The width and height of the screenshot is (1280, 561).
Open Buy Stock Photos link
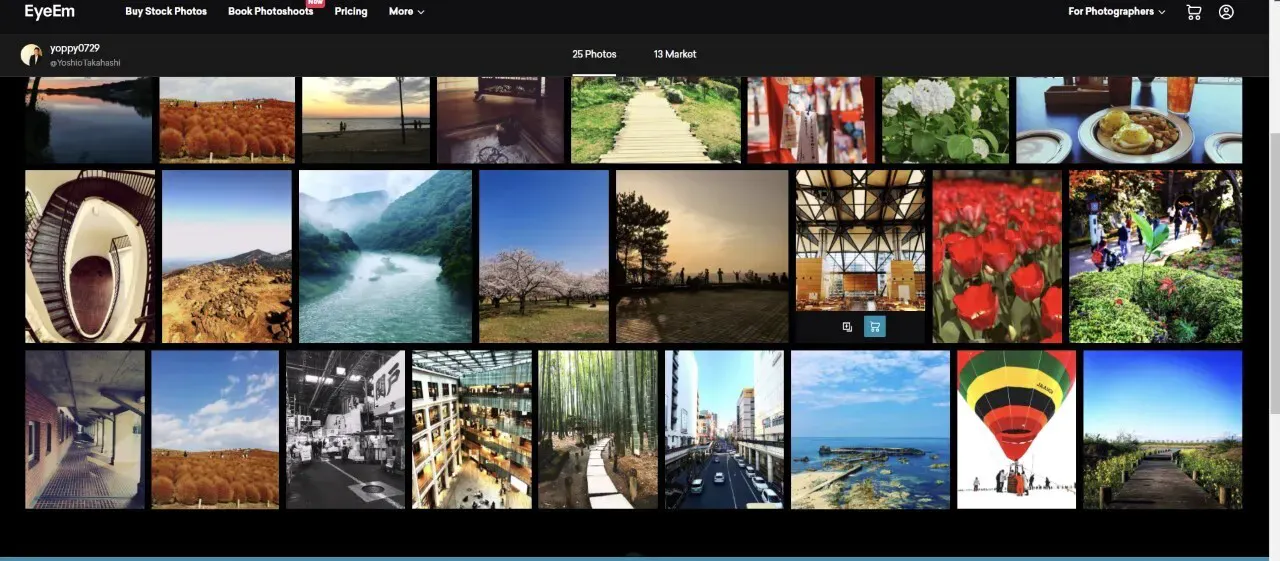[x=166, y=12]
